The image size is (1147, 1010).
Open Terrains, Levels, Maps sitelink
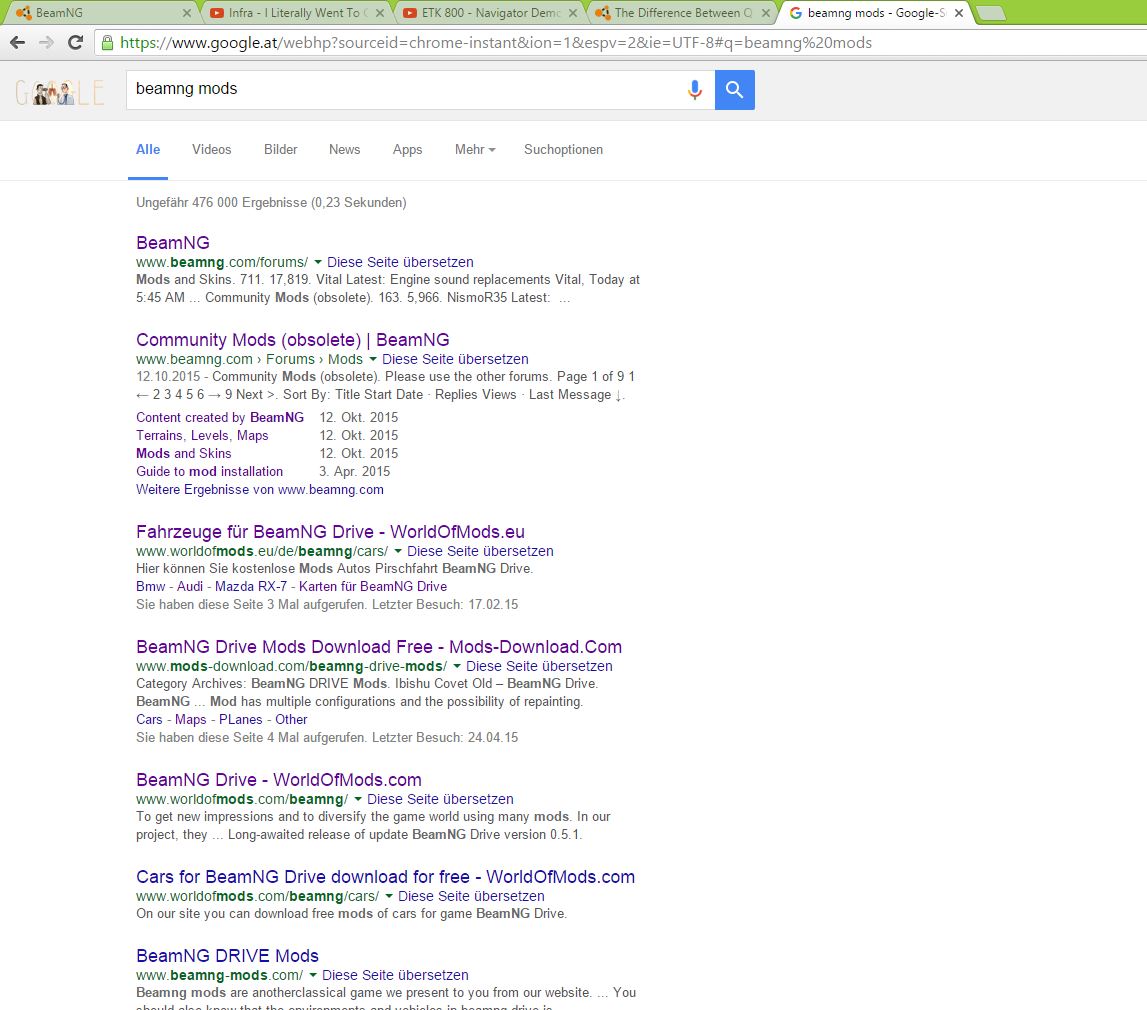tap(202, 435)
